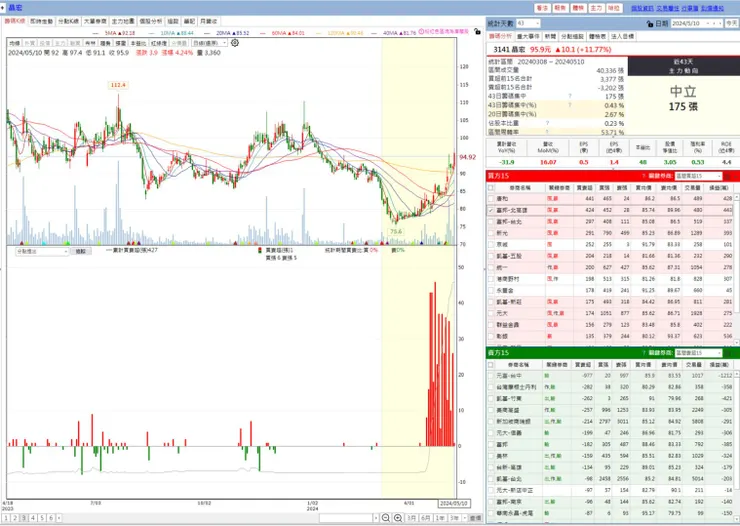Switch to the 主力地圖 tab
The width and height of the screenshot is (740, 526).
pos(123,21)
